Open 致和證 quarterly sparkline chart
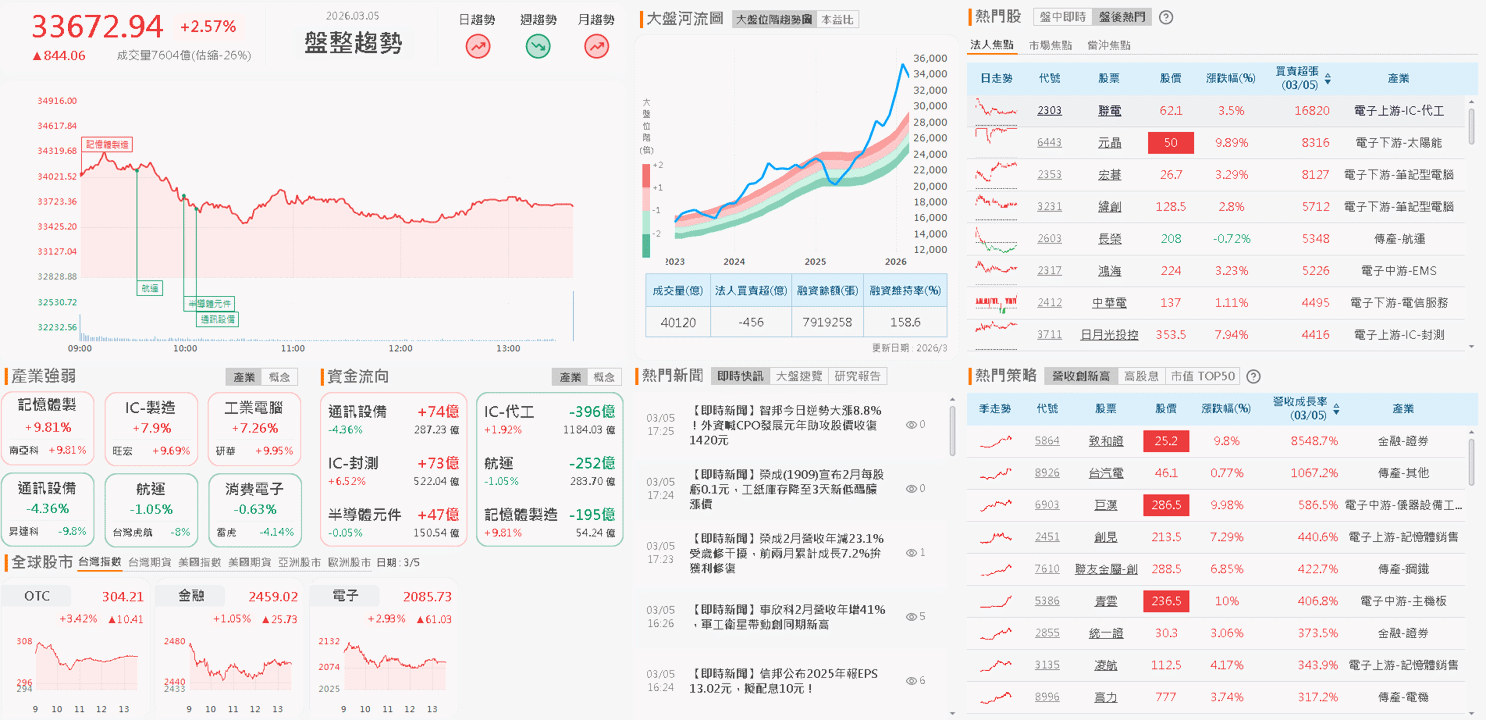The height and width of the screenshot is (720, 1486). tap(996, 440)
